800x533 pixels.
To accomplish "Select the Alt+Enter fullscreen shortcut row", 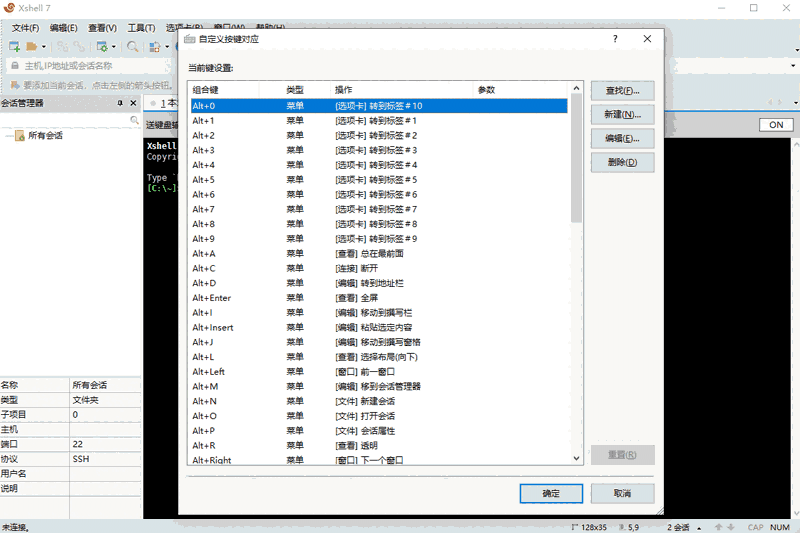I will pyautogui.click(x=379, y=298).
